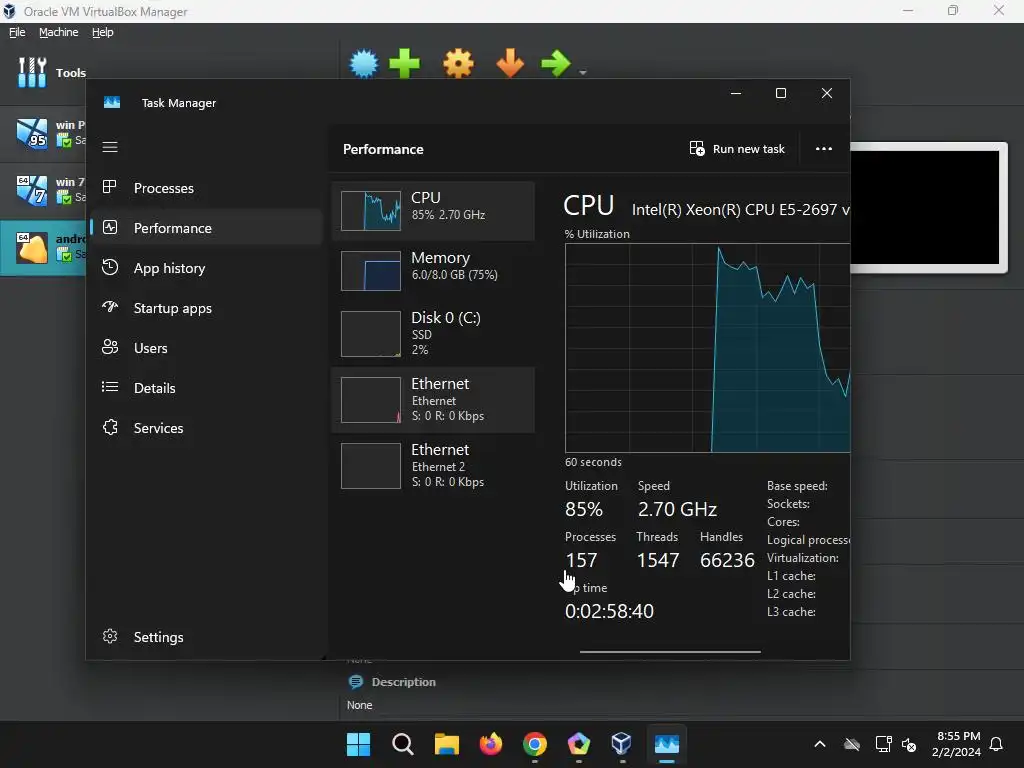Open the Windows Start menu
This screenshot has width=1024, height=768.
coord(358,744)
